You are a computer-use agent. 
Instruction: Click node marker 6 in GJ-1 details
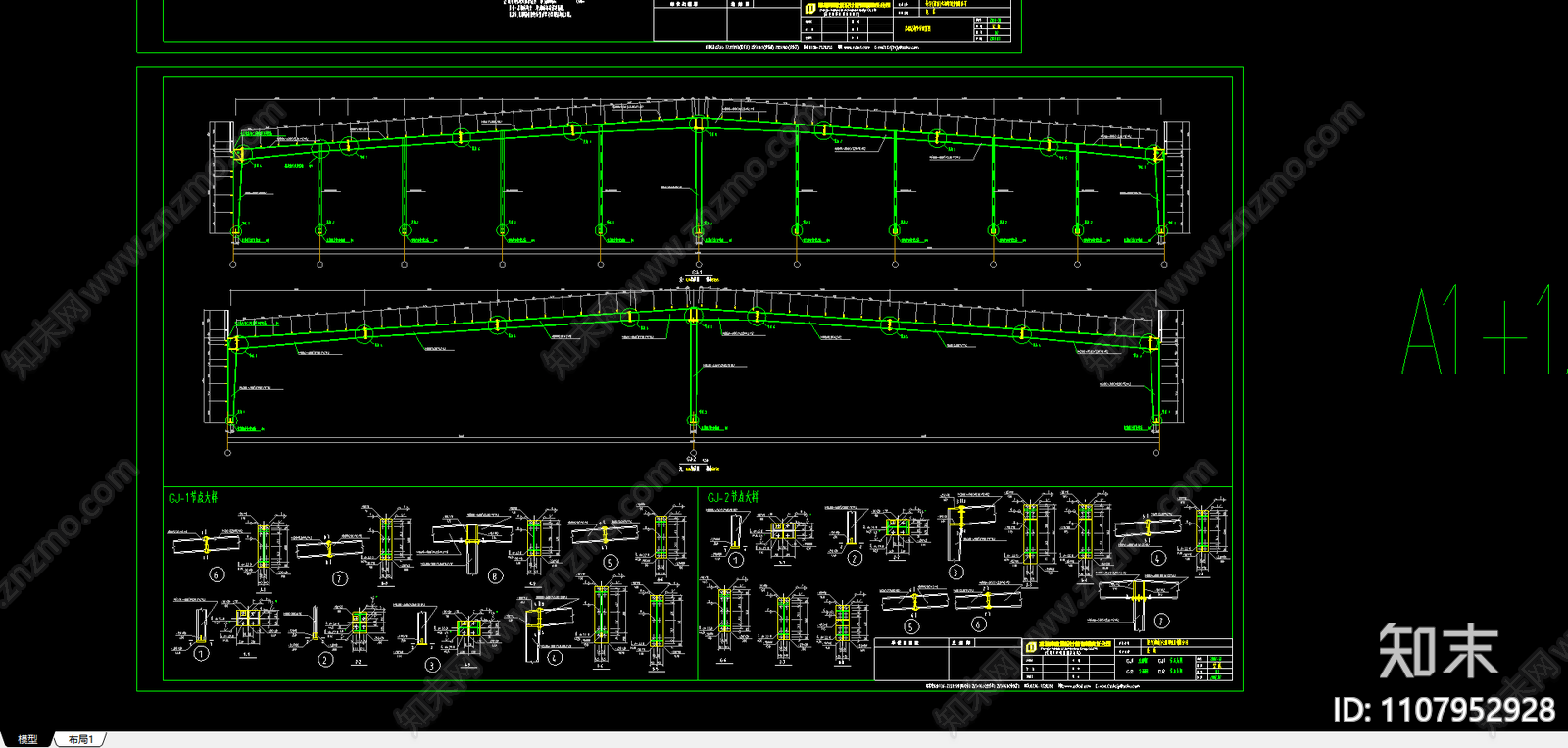tap(217, 574)
